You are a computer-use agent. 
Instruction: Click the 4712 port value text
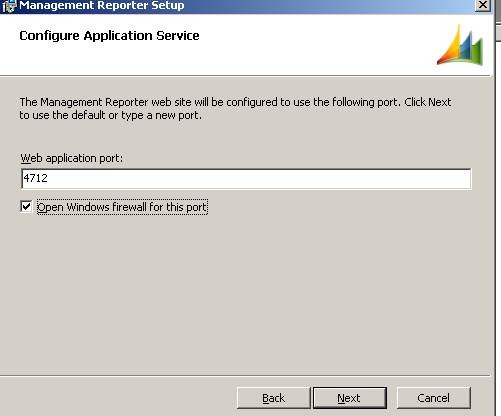[36, 178]
